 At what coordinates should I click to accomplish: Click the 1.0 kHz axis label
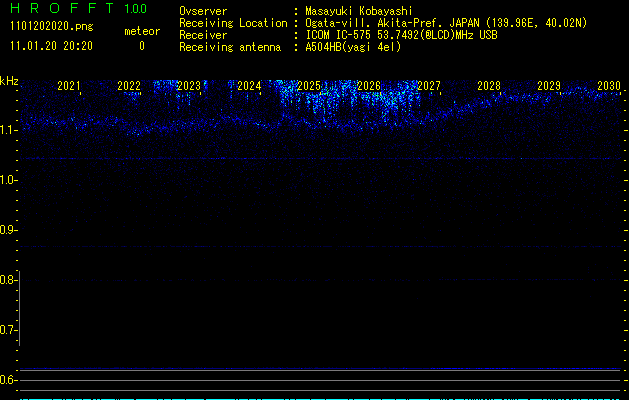(x=7, y=180)
